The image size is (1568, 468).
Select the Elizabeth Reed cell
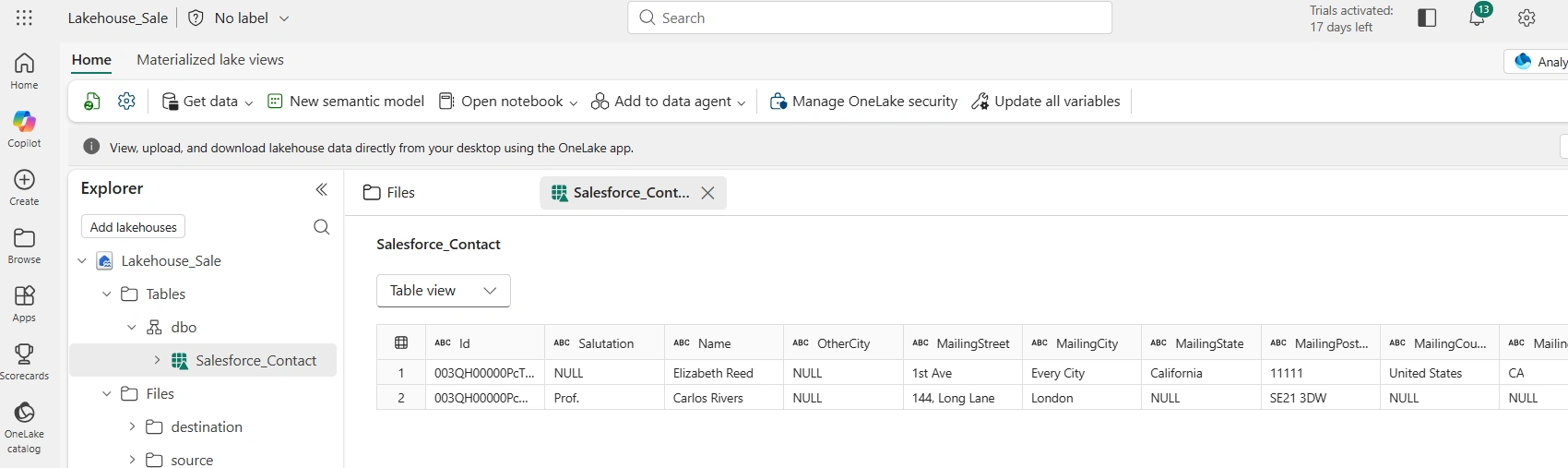click(724, 373)
